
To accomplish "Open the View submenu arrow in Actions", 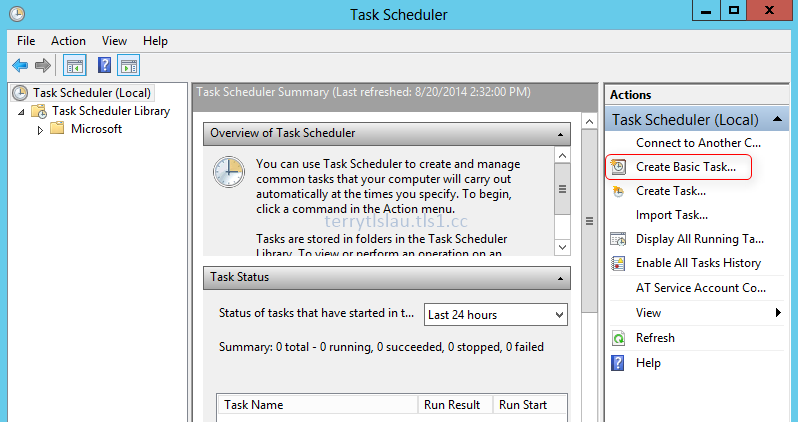I will [x=778, y=313].
